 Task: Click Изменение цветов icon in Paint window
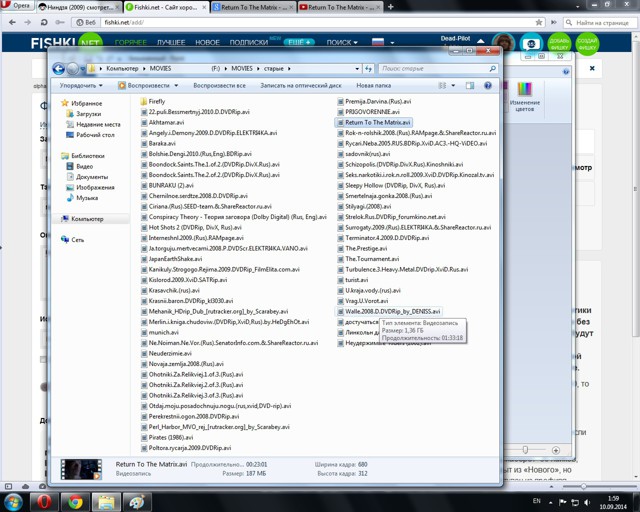point(524,96)
